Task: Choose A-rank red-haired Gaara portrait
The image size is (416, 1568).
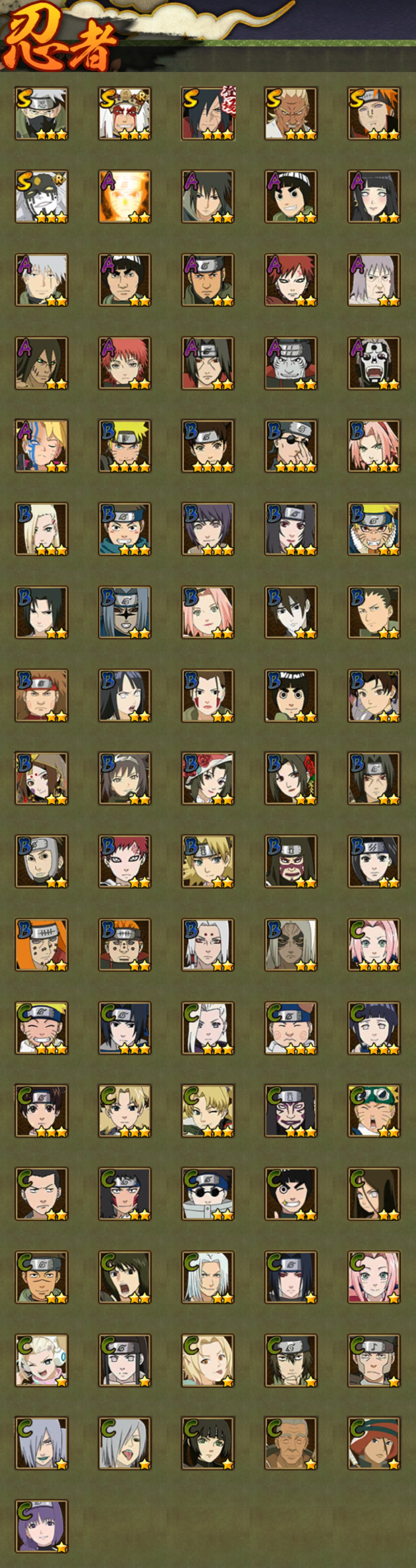Action: pyautogui.click(x=291, y=280)
